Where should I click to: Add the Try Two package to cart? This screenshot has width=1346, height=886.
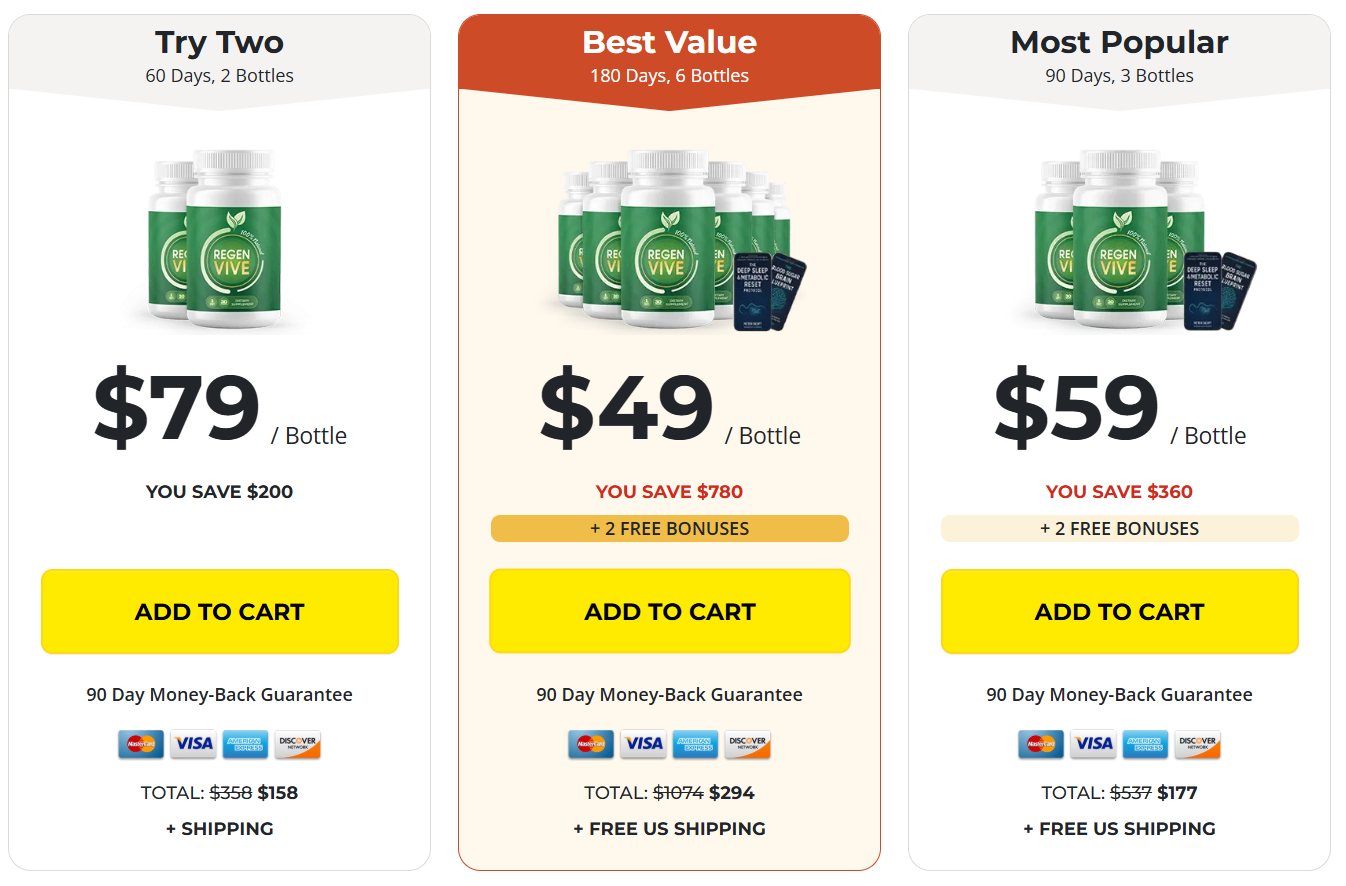pos(220,612)
